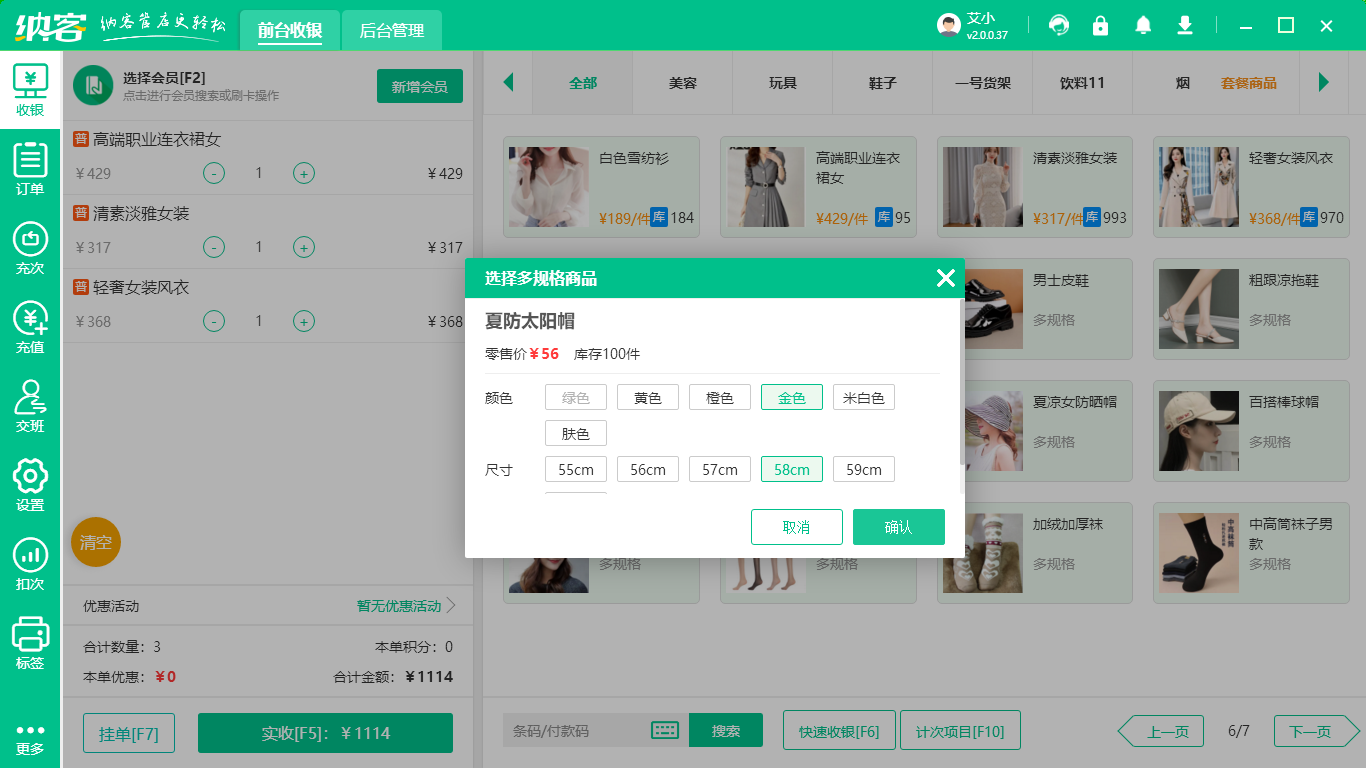Image resolution: width=1366 pixels, height=768 pixels.
Task: Open the notification bell icon
Action: [x=1143, y=26]
